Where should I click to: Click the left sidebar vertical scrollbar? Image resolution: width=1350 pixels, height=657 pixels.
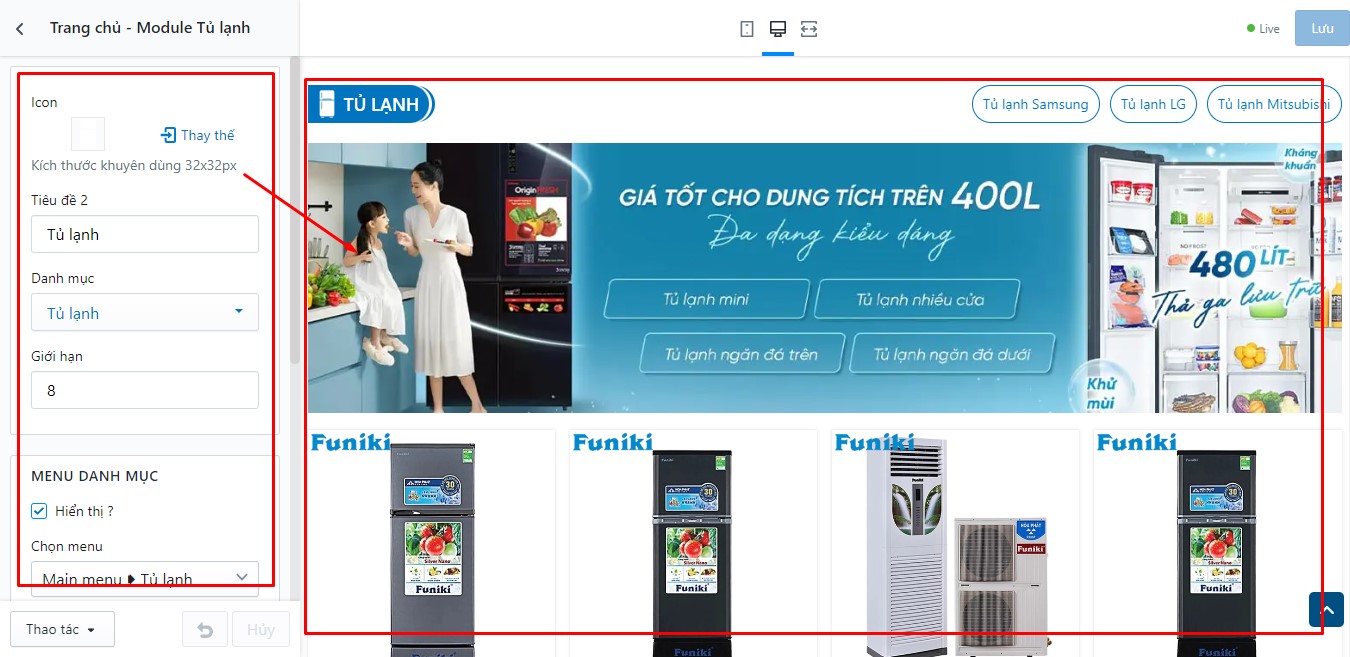(294, 210)
